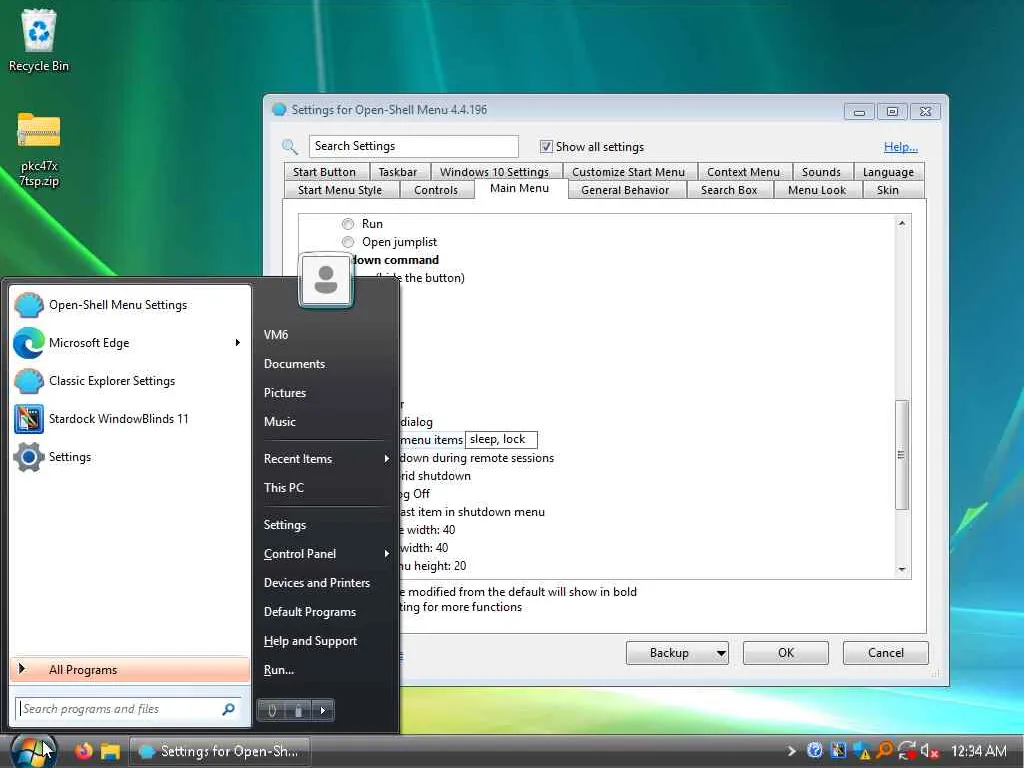The width and height of the screenshot is (1024, 768).
Task: Click the sync update tray icon
Action: 906,751
